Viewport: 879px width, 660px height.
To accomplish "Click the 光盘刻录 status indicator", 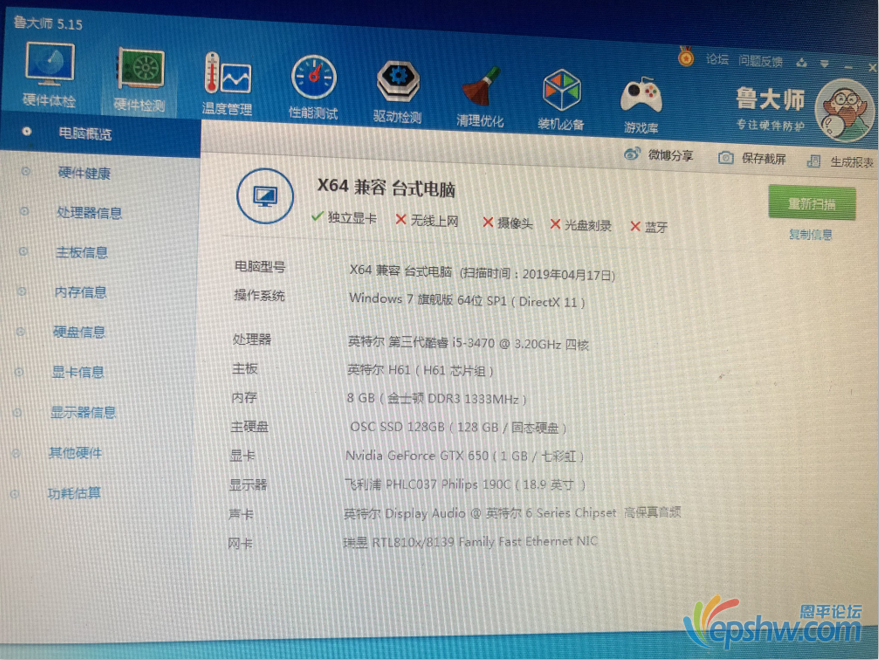I will coord(580,225).
